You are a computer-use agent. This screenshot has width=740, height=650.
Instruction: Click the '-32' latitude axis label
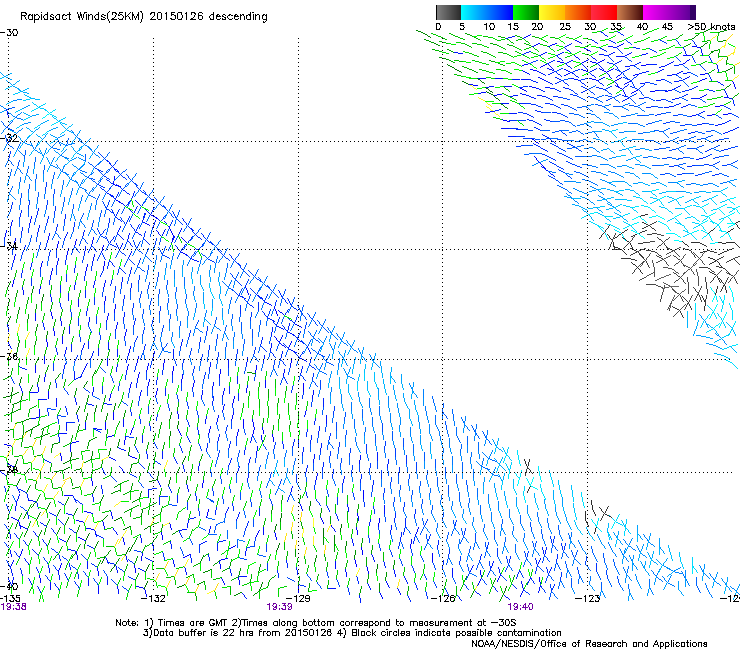coord(9,138)
